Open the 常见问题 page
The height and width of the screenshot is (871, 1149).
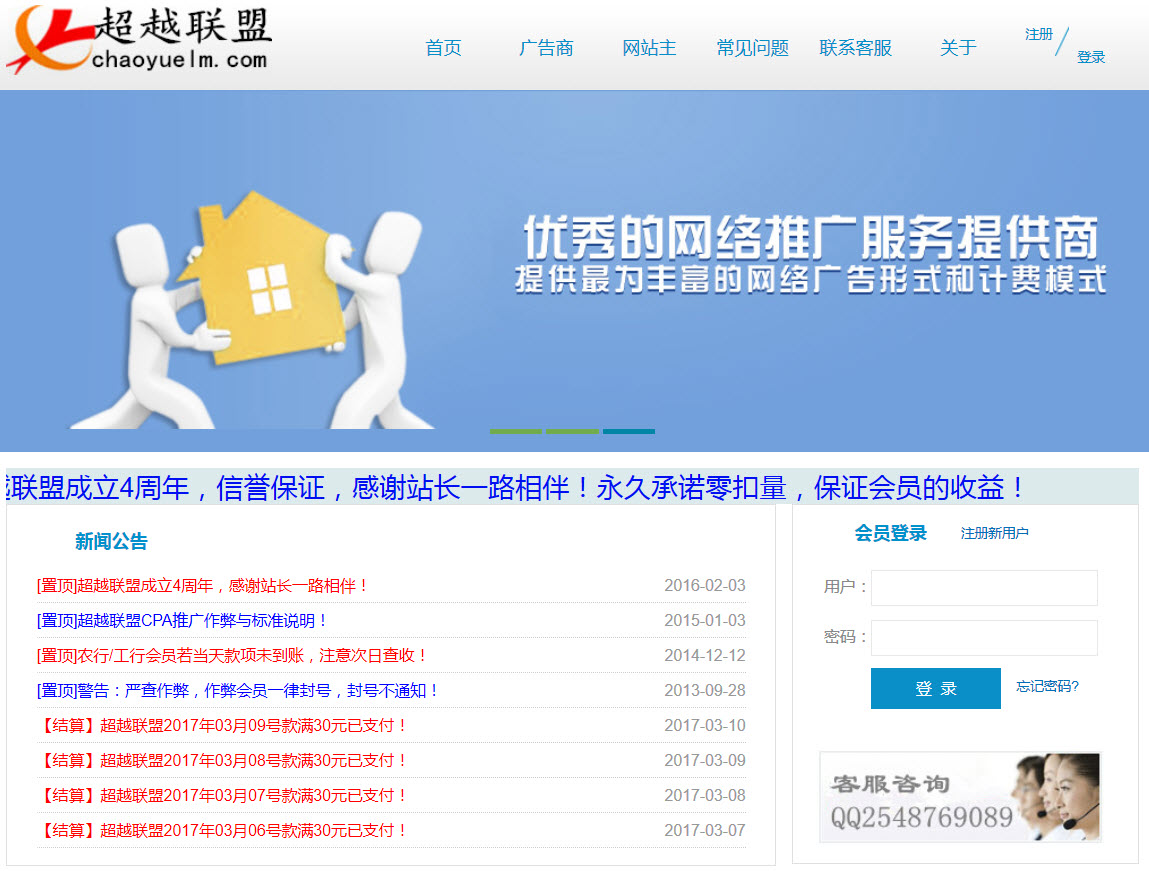pyautogui.click(x=752, y=47)
